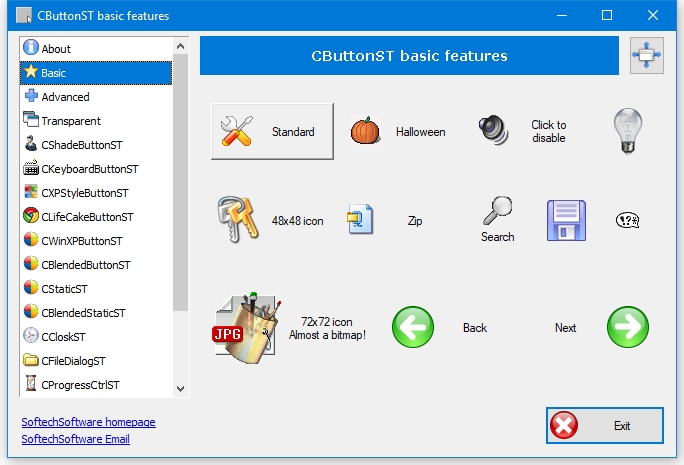The image size is (684, 465).
Task: Click the JPG paint bucket 72x72 icon
Action: (246, 328)
